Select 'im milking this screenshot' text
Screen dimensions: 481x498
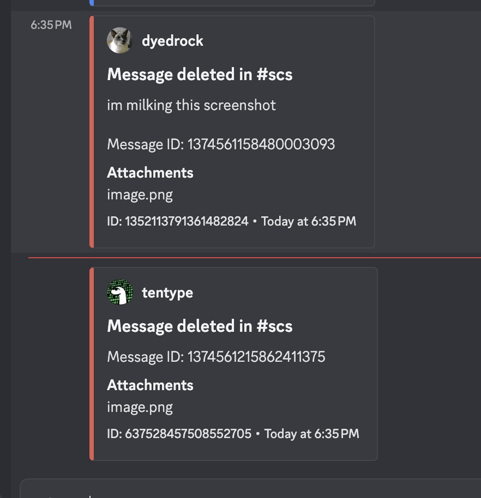[191, 105]
